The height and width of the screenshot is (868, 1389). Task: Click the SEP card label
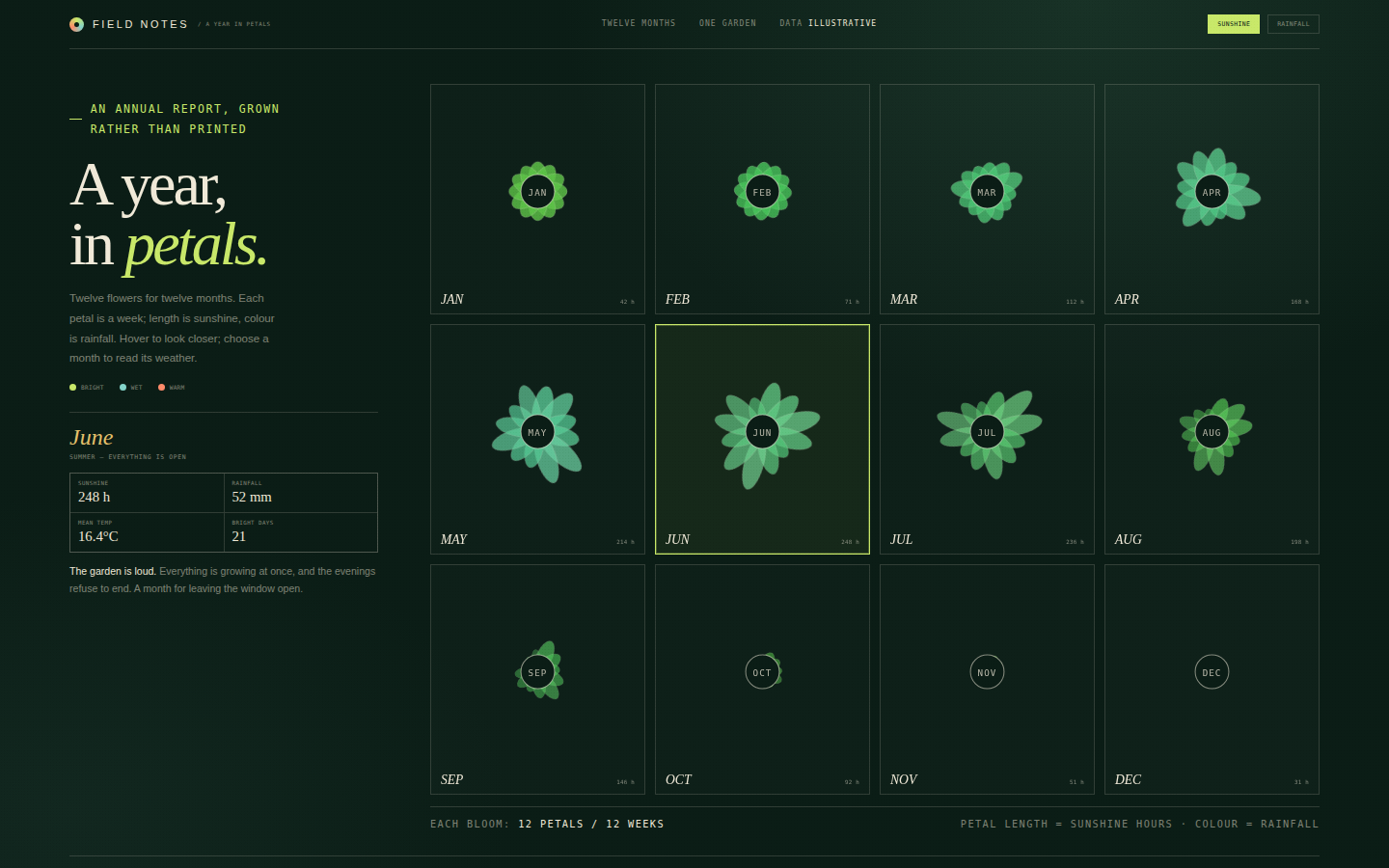pos(451,779)
